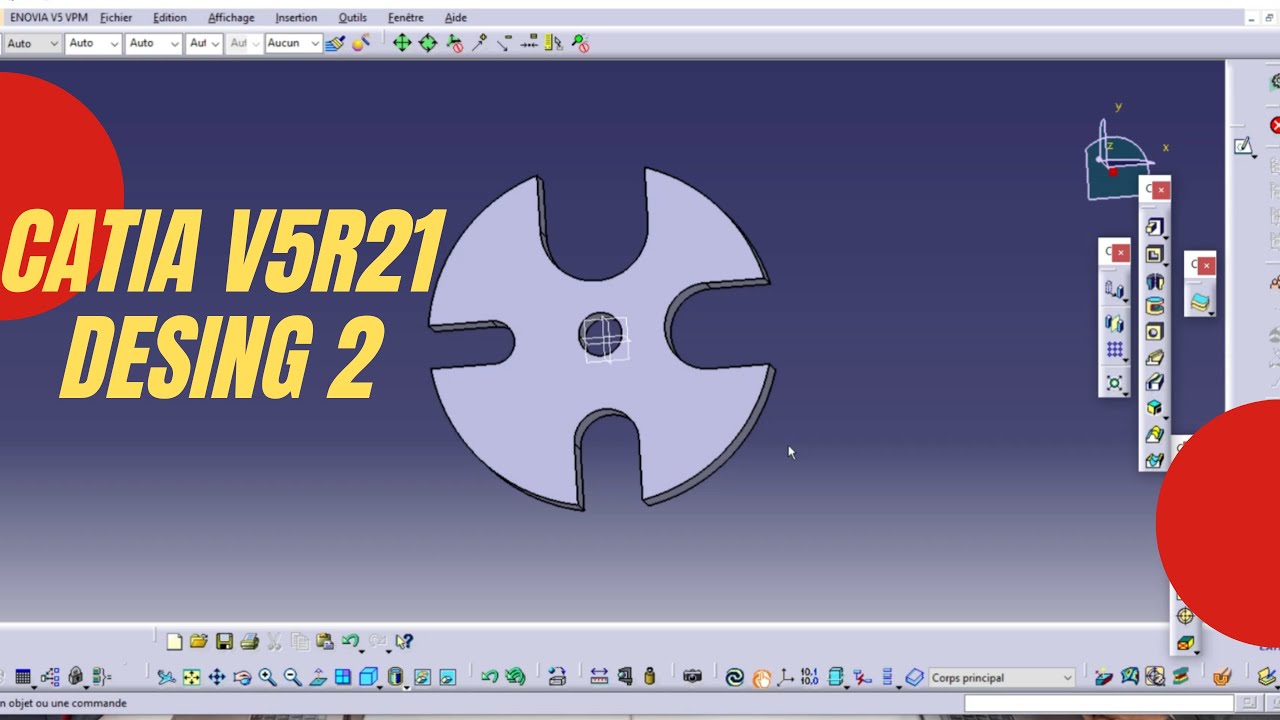The width and height of the screenshot is (1280, 720).
Task: Open the Aide menu
Action: pyautogui.click(x=455, y=17)
